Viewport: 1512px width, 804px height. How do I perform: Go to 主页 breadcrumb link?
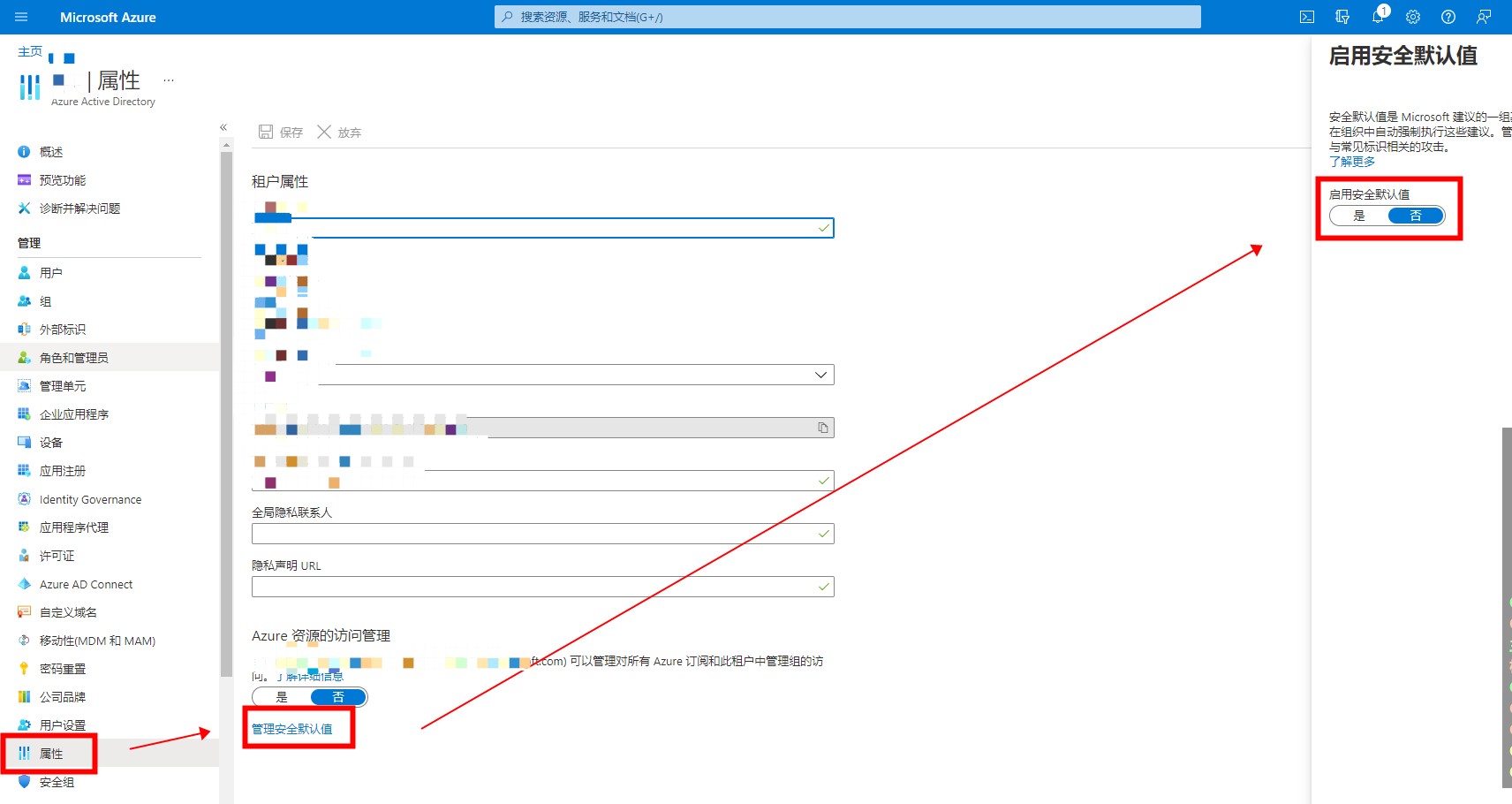tap(29, 51)
